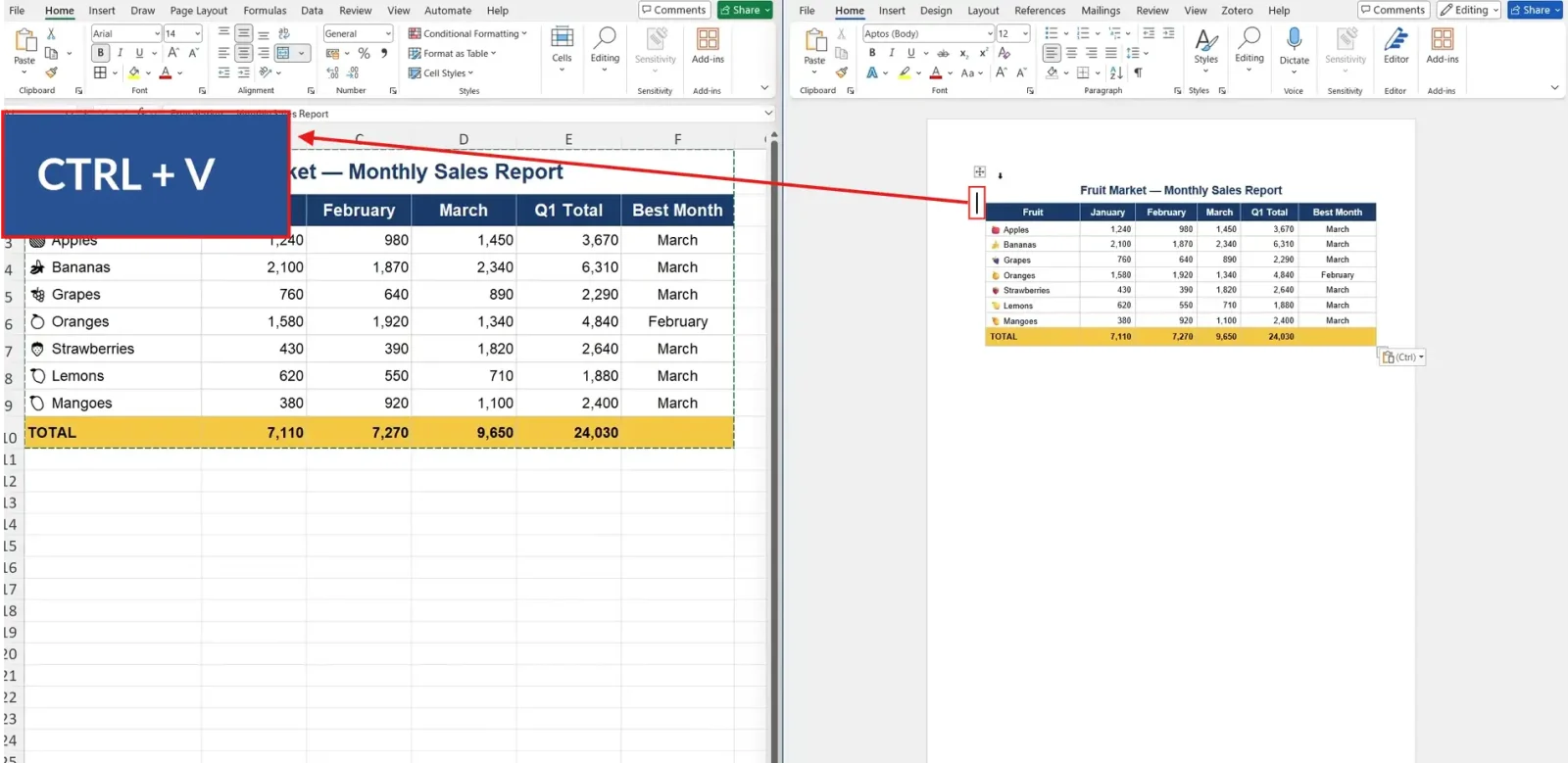
Task: Toggle Bold in Excel ribbon
Action: [x=100, y=53]
